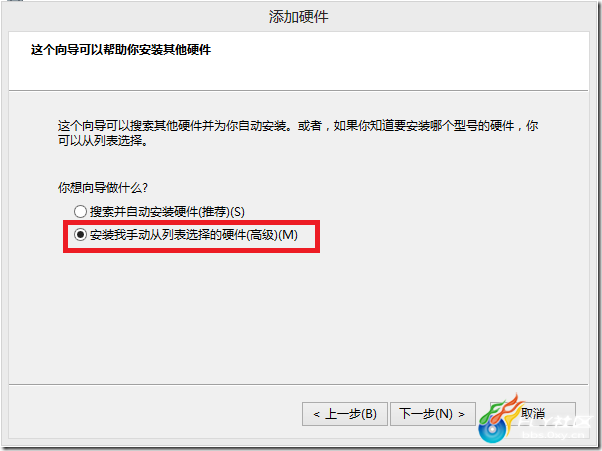Click the bold heading 这个向导可以帮助你安装其他硬件

[121, 50]
